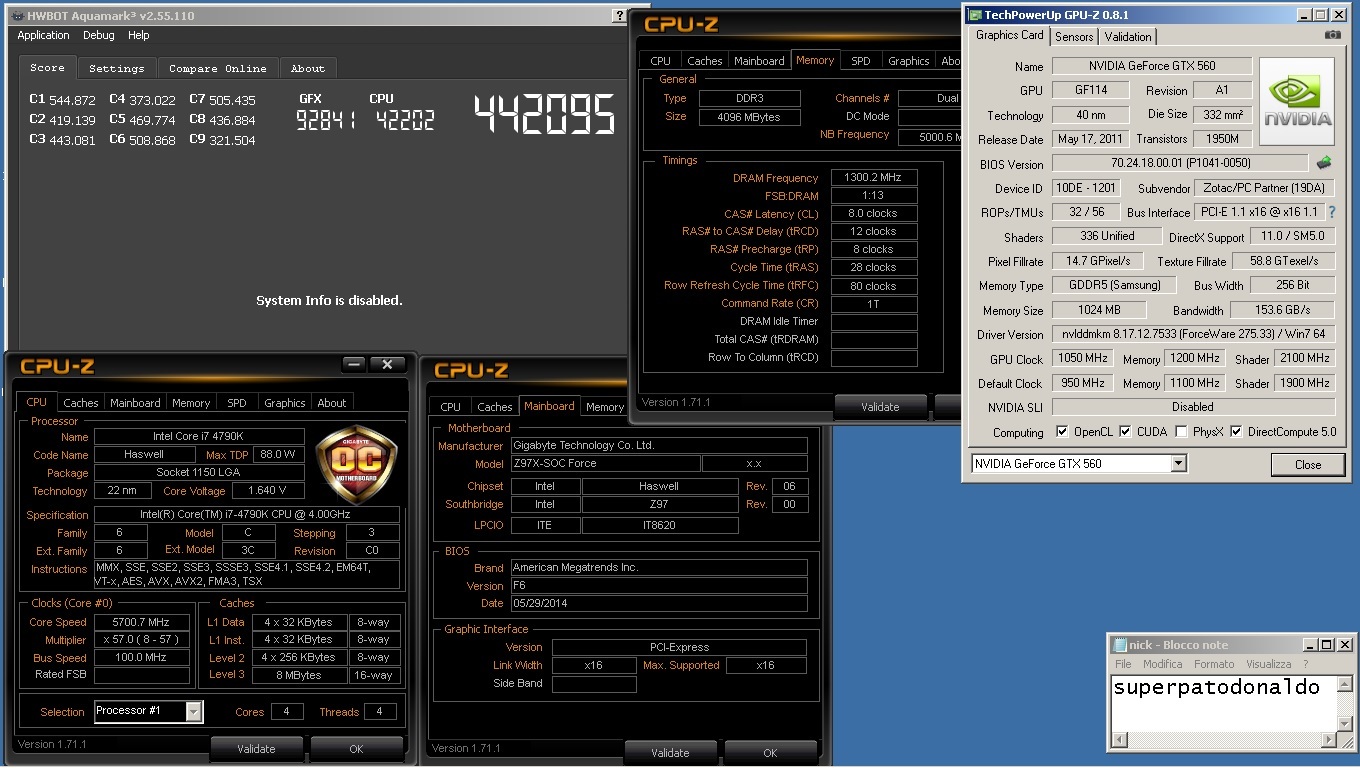Select the Graphics Card tab in GPU-Z

coord(1009,35)
